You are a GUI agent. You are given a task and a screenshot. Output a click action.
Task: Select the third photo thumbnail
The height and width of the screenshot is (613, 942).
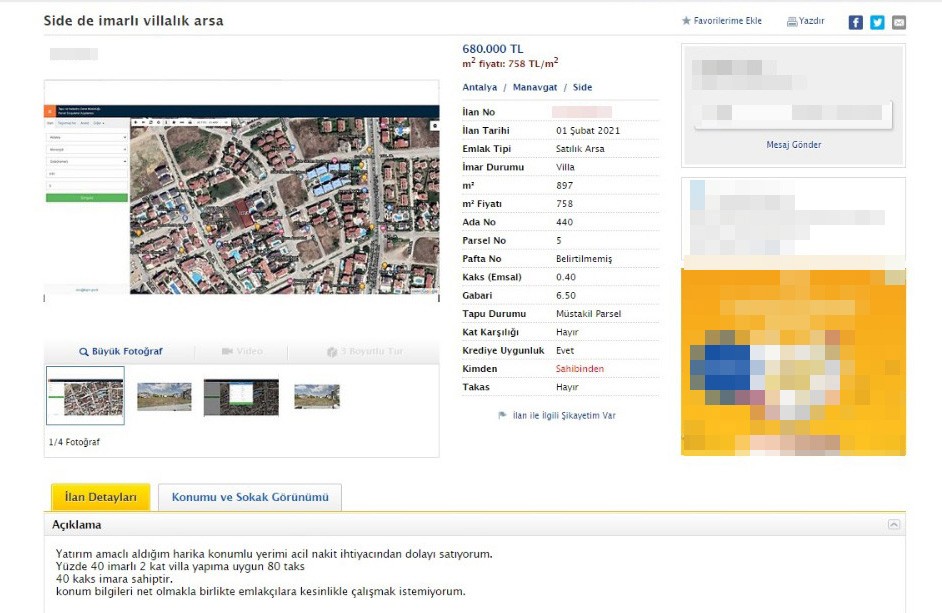(241, 396)
